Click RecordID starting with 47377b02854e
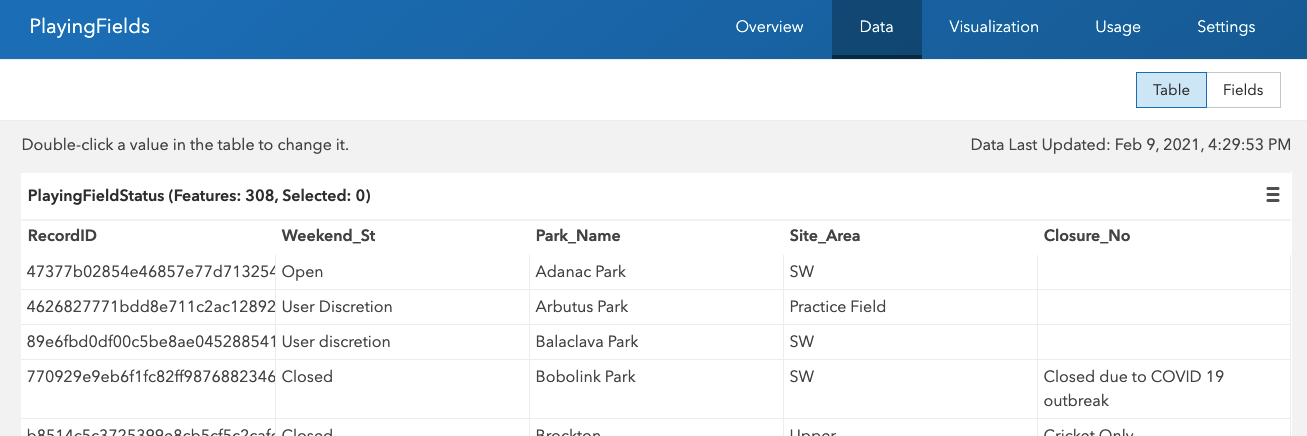Image resolution: width=1307 pixels, height=436 pixels. coord(149,272)
